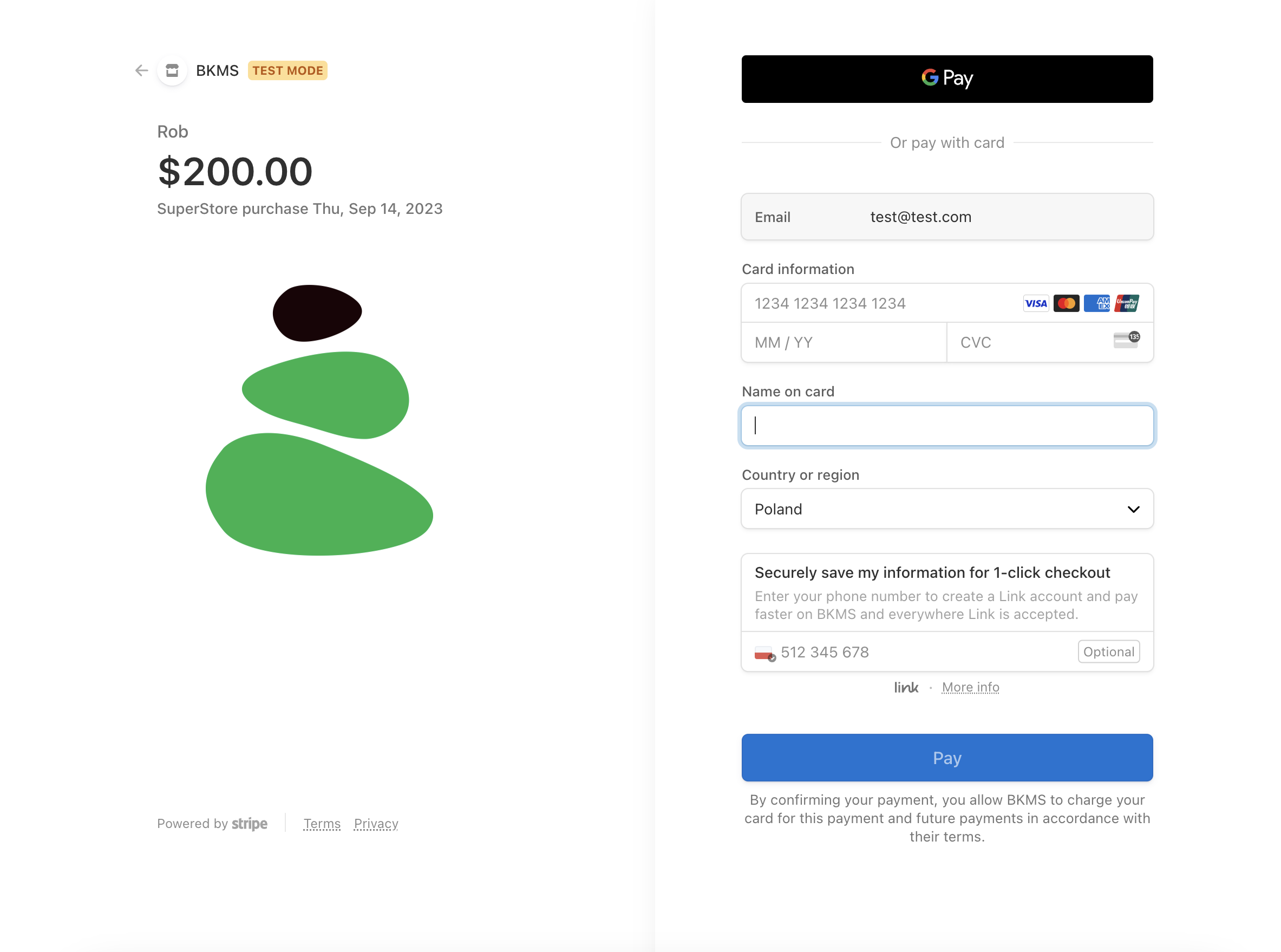The image size is (1281, 952).
Task: Click the phone number input field
Action: point(921,653)
